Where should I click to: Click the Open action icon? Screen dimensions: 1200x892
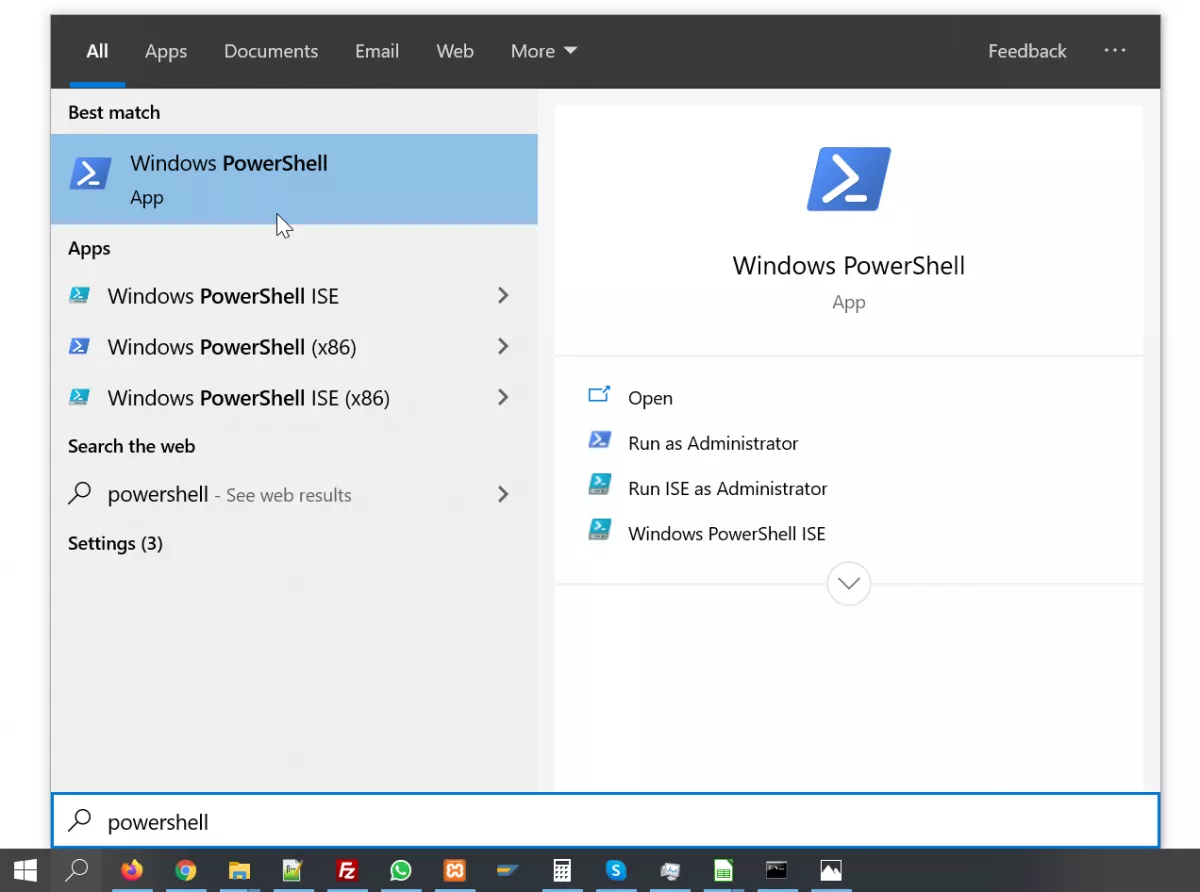pos(599,394)
